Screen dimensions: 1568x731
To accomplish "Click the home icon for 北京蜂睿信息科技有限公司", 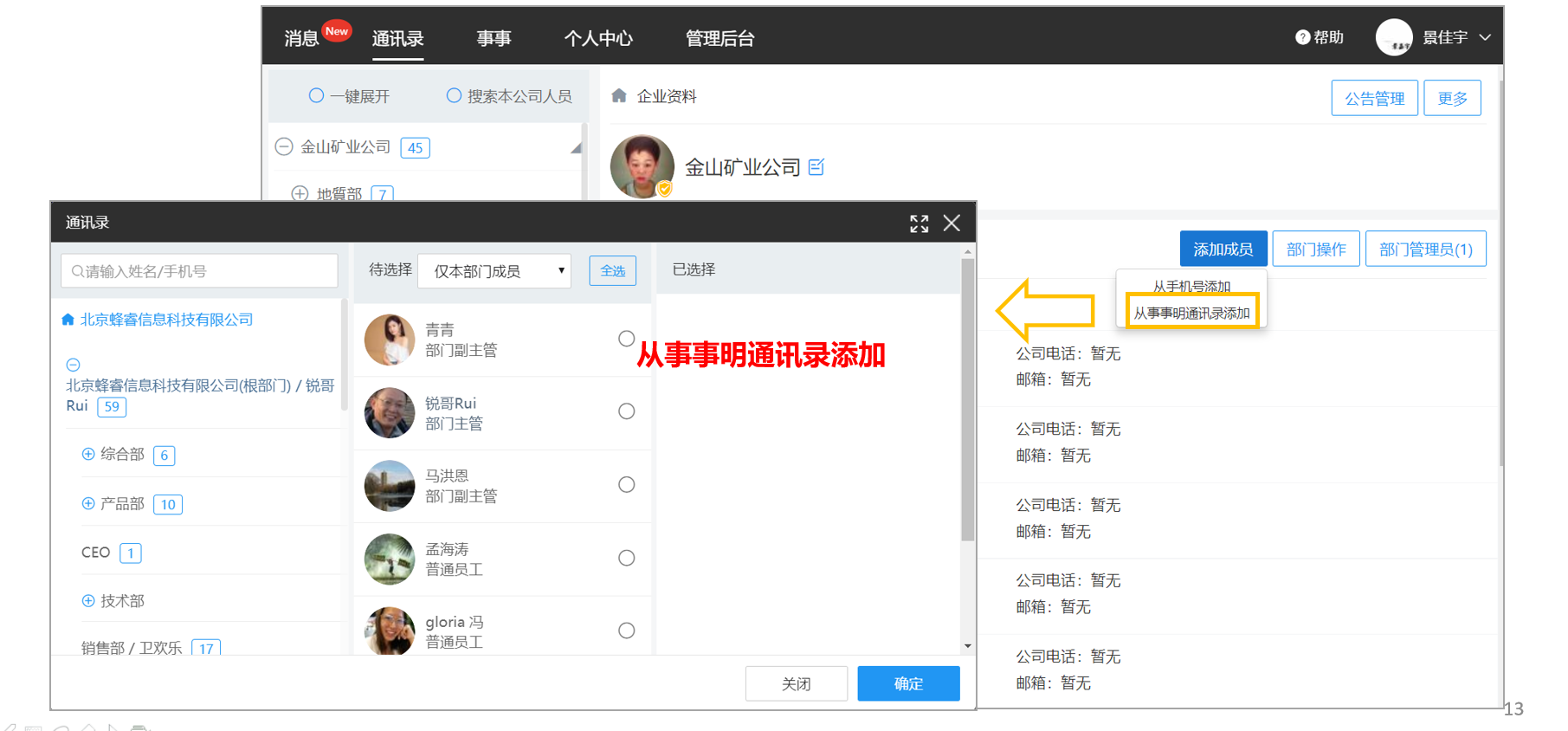I will [68, 320].
